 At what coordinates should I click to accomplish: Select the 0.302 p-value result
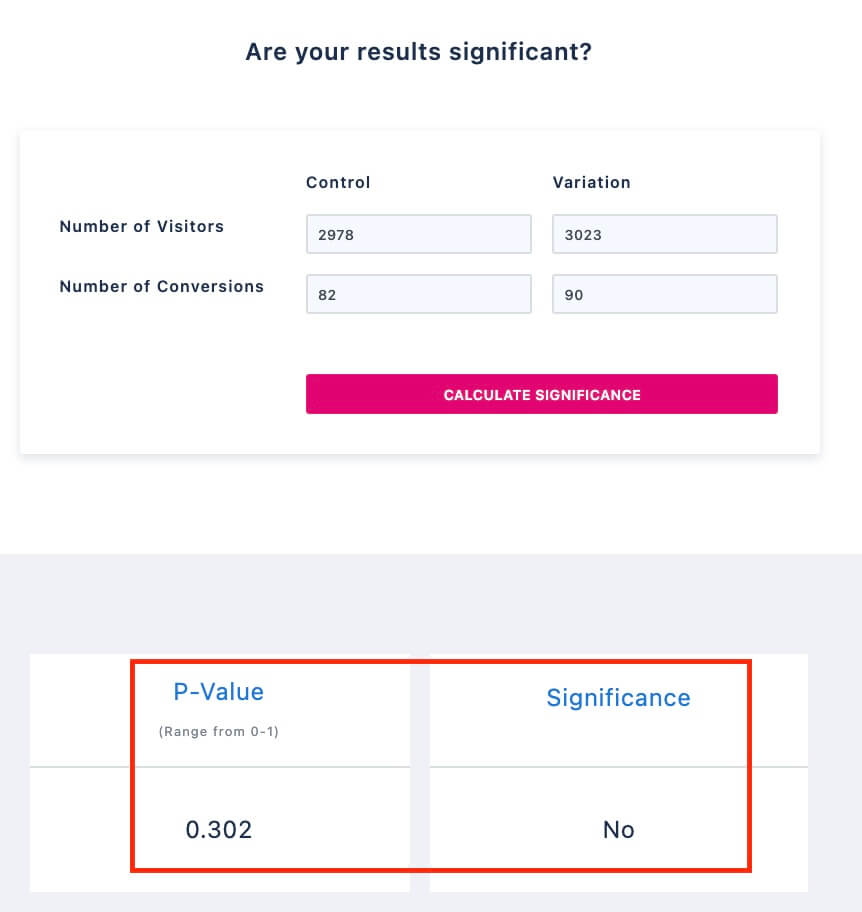[219, 829]
